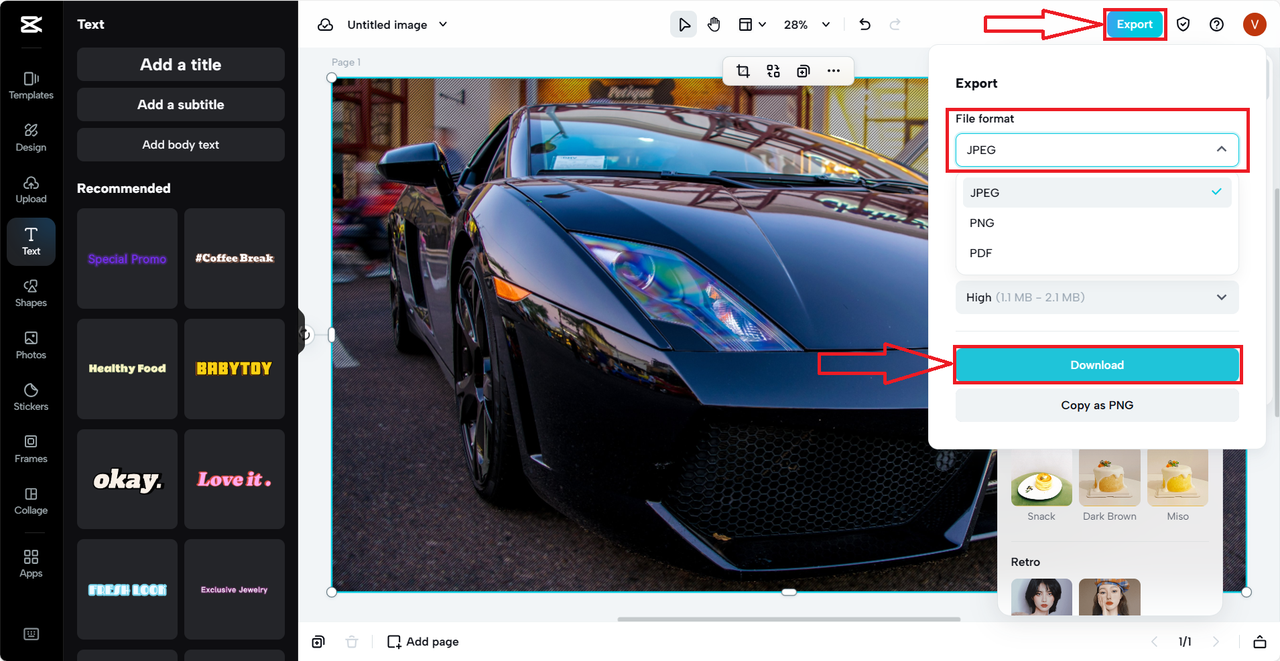Apply the Snack filter thumbnail
This screenshot has height=661, width=1280.
(x=1041, y=478)
